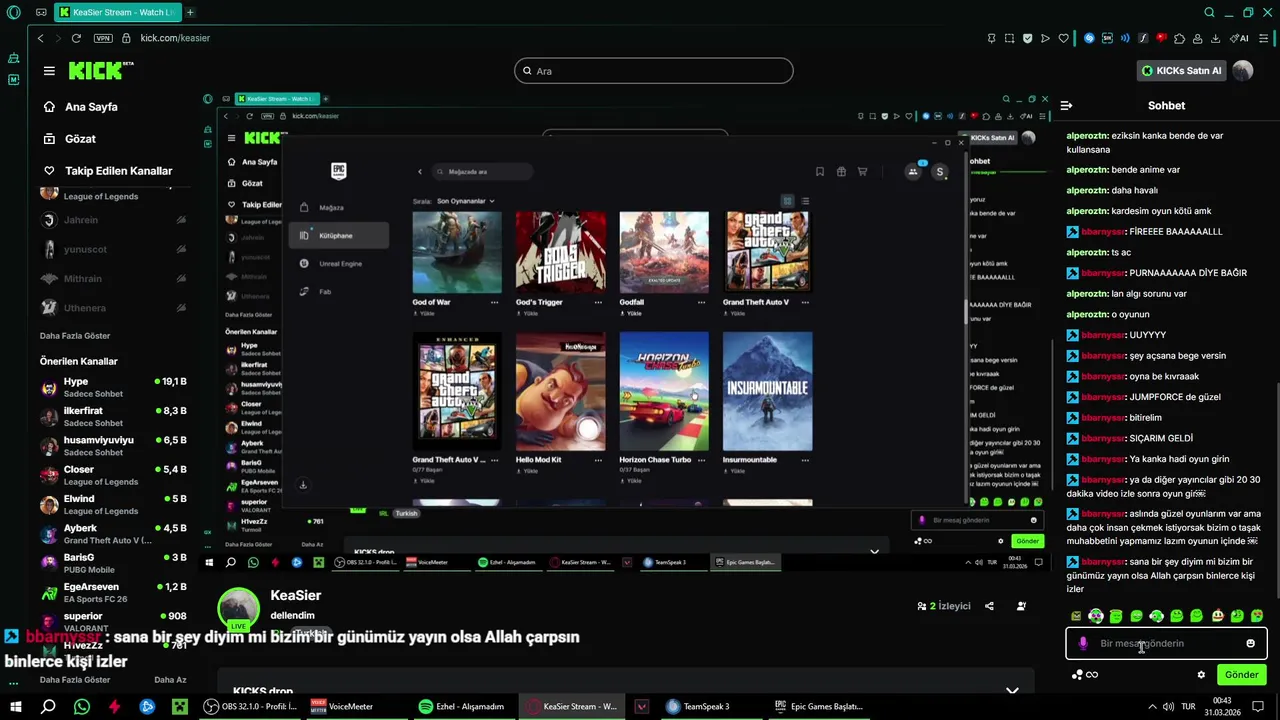
Task: Open browser downloads arrow icon
Action: click(1215, 38)
